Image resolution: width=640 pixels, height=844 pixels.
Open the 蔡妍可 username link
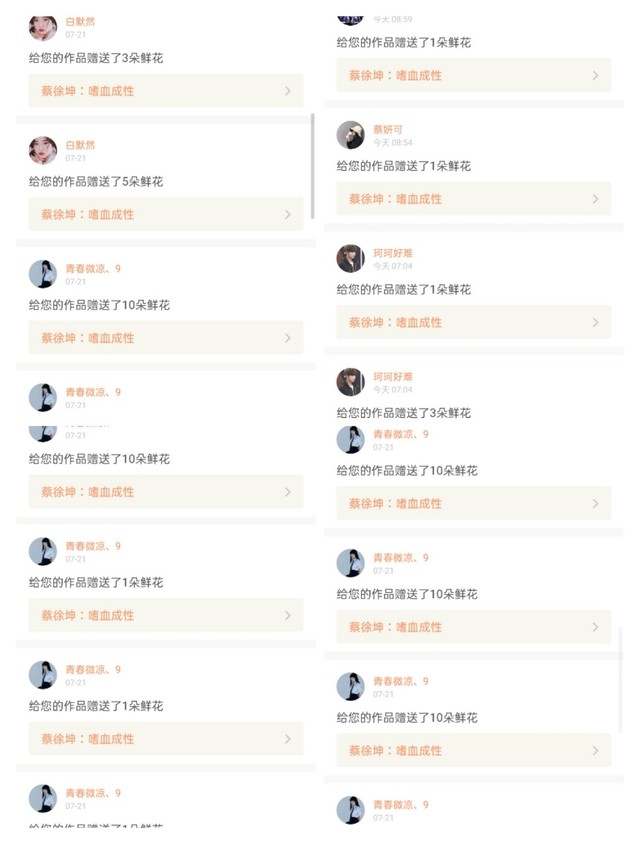coord(388,129)
